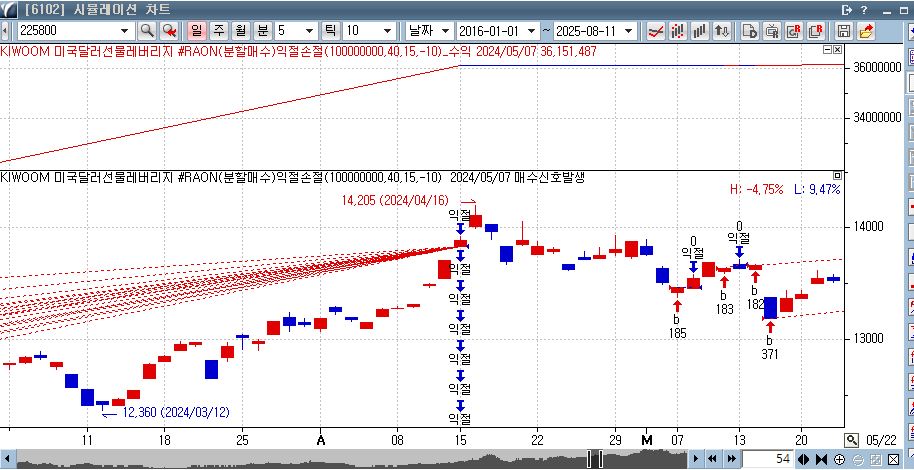This screenshot has height=470, width=914.
Task: Click the save chart floppy disk icon
Action: 843,31
